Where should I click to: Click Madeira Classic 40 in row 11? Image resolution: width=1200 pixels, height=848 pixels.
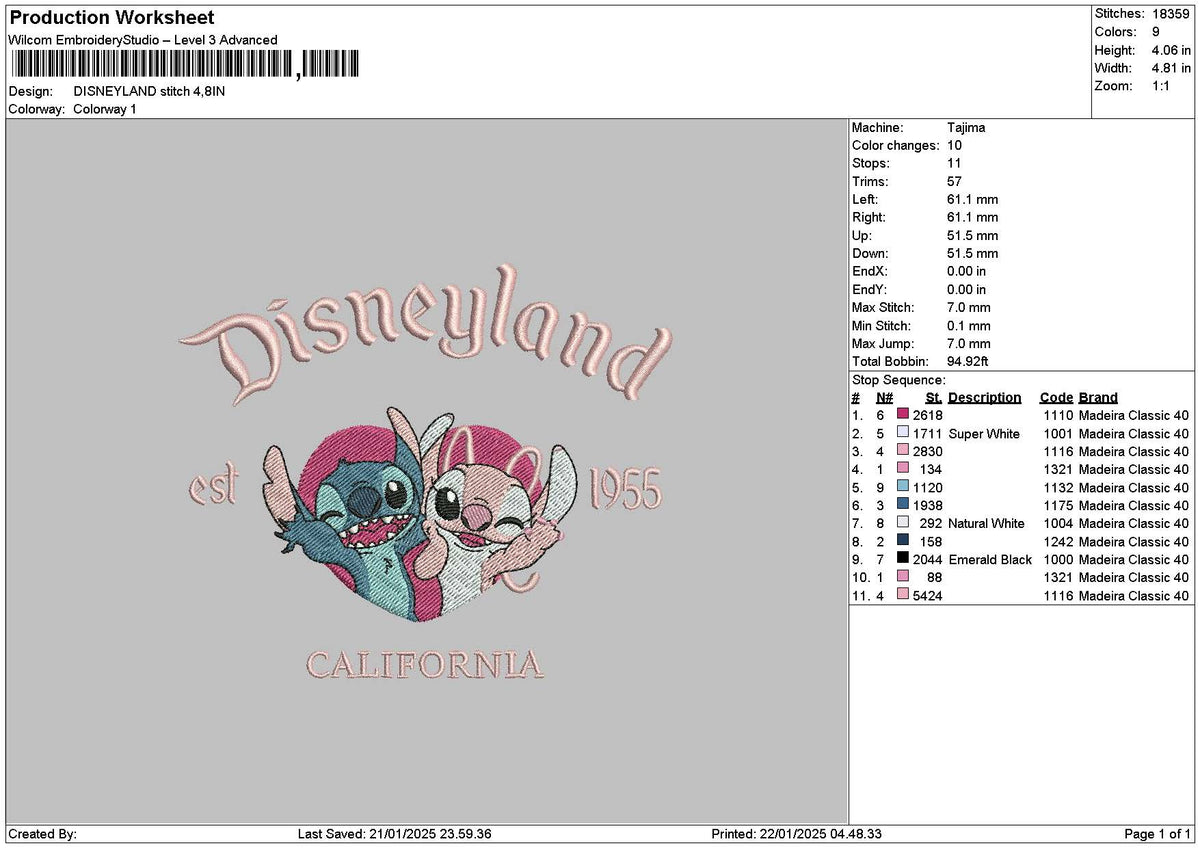click(x=1134, y=595)
